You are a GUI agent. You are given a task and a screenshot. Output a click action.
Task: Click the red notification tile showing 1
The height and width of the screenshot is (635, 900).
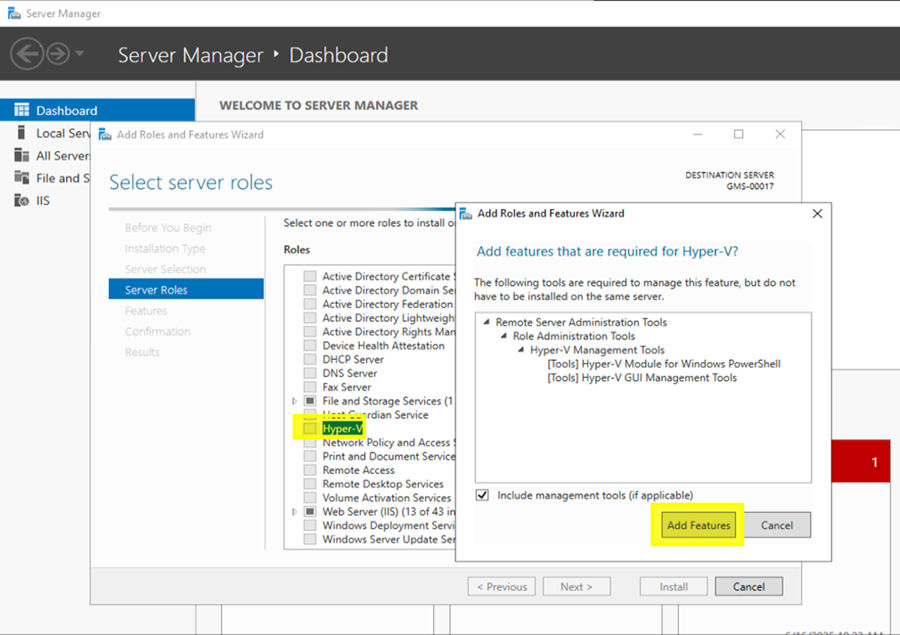[x=860, y=462]
